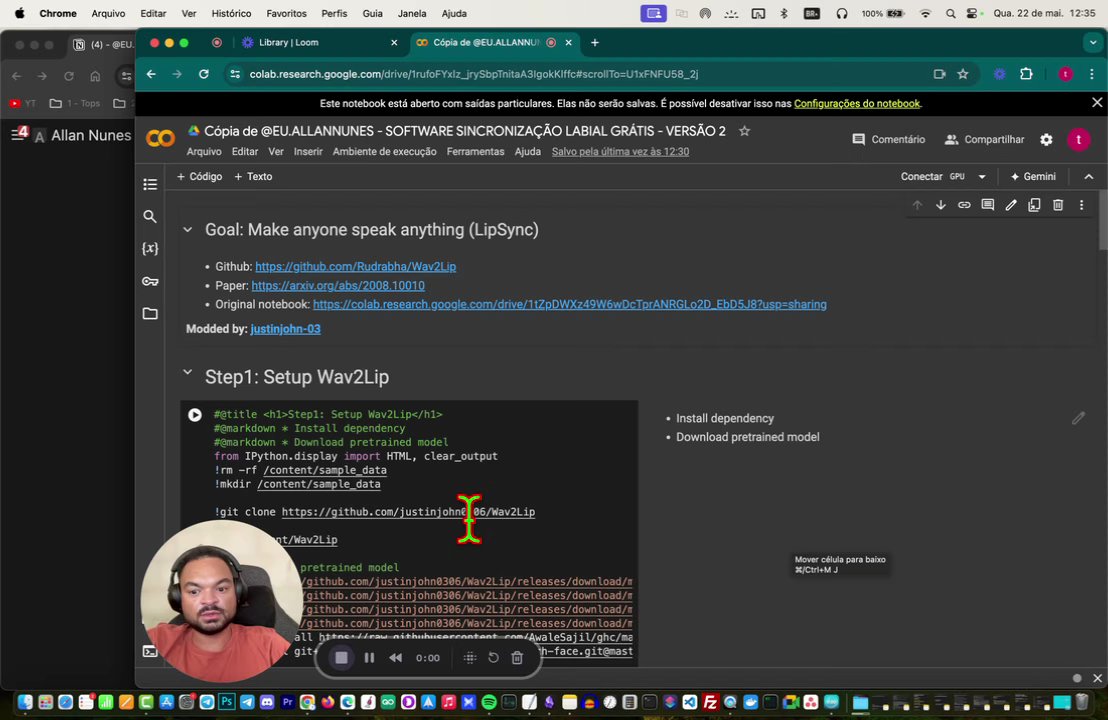Image resolution: width=1108 pixels, height=720 pixels.
Task: Open the files folder panel
Action: 150,313
